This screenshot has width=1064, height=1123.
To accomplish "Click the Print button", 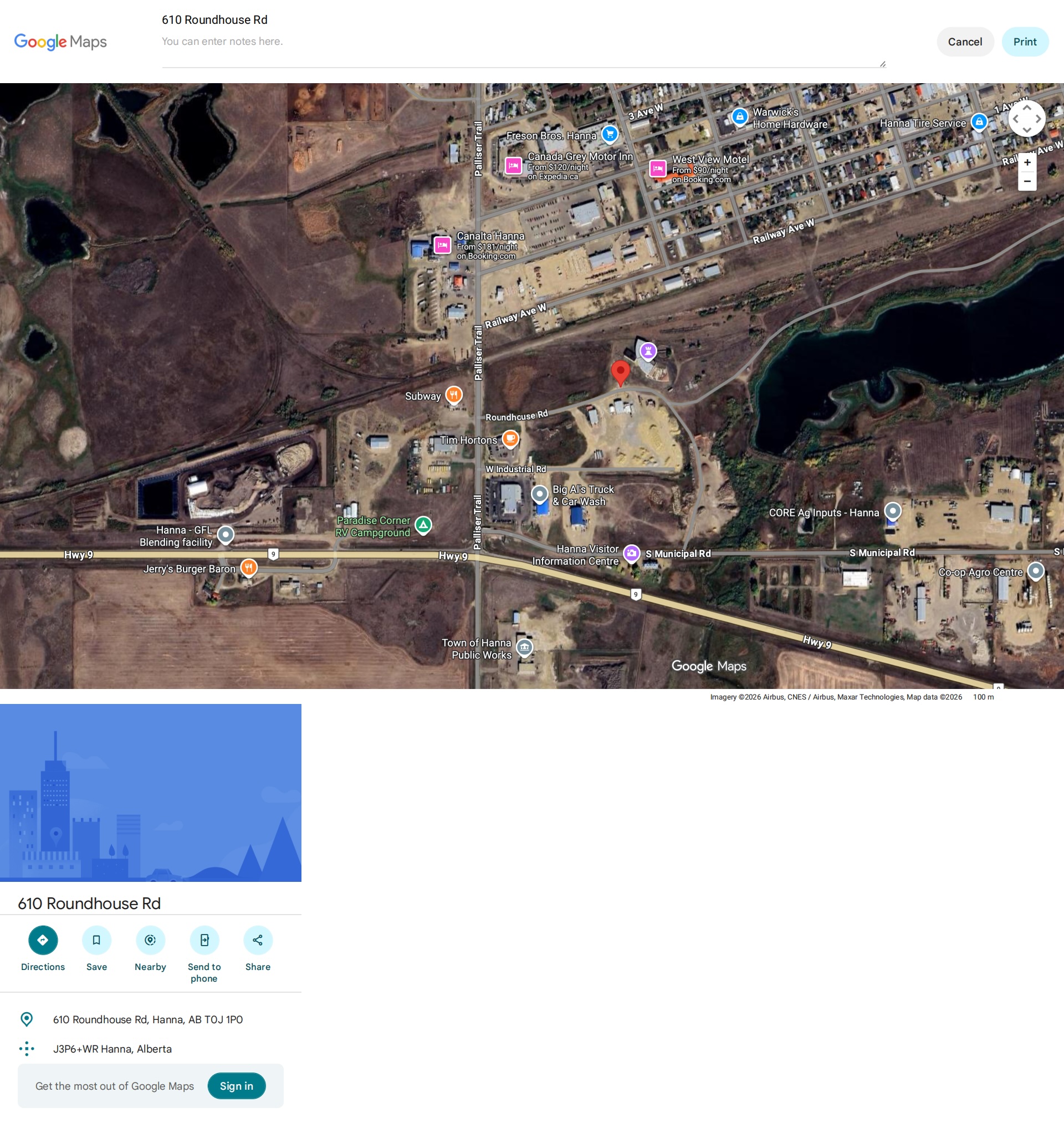I will click(1025, 42).
